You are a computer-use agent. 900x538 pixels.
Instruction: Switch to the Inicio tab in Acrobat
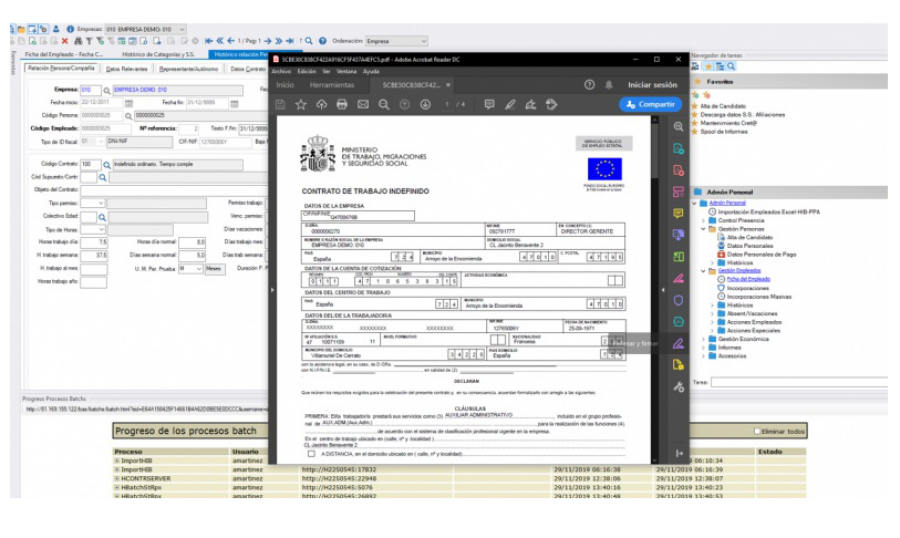[x=285, y=85]
